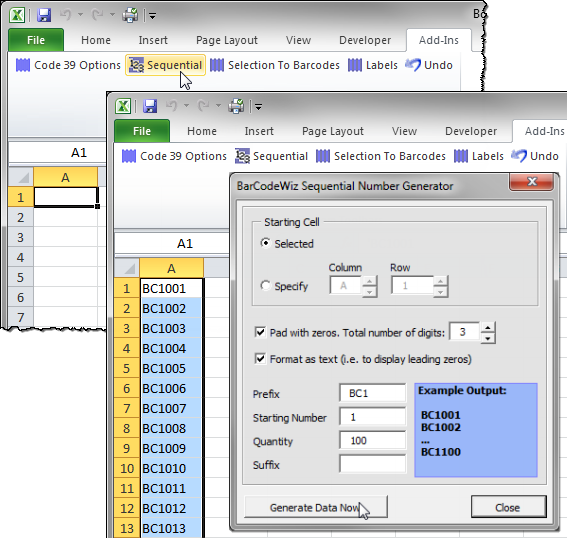Screen dimensions: 567x538
Task: Switch to Insert tab in back window
Action: click(x=153, y=40)
